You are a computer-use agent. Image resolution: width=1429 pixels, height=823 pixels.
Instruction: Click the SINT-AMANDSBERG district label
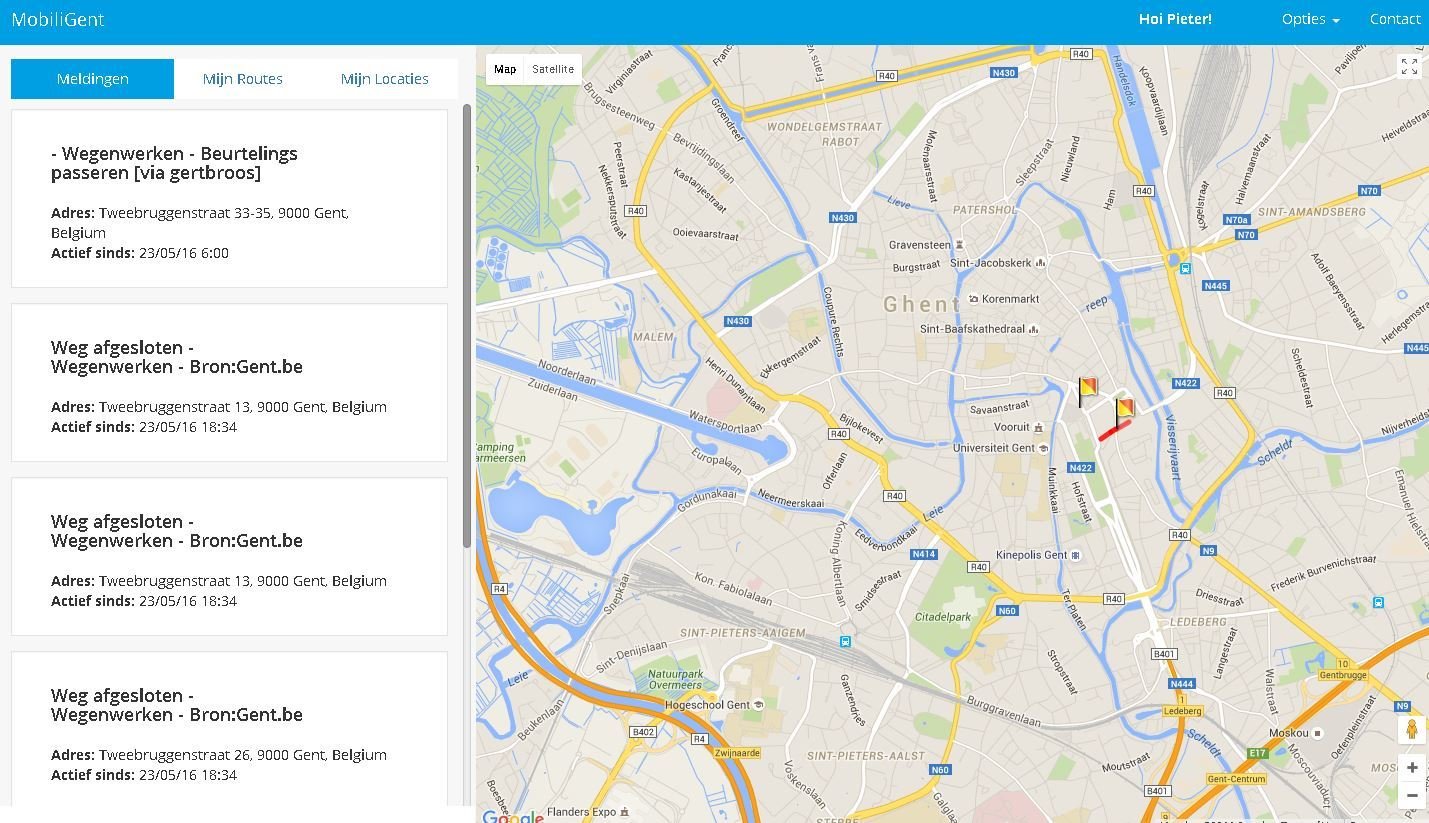click(1311, 212)
